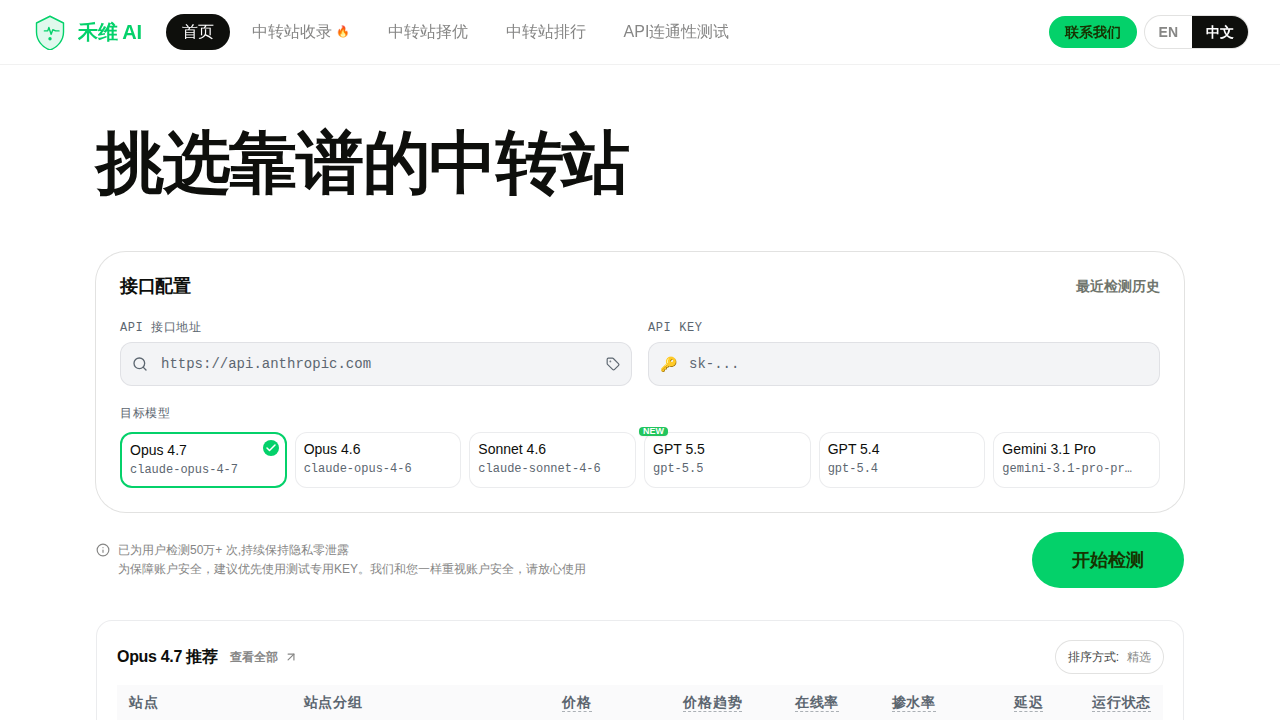Image resolution: width=1280 pixels, height=720 pixels.
Task: Click the key icon in API KEY field
Action: pos(668,364)
